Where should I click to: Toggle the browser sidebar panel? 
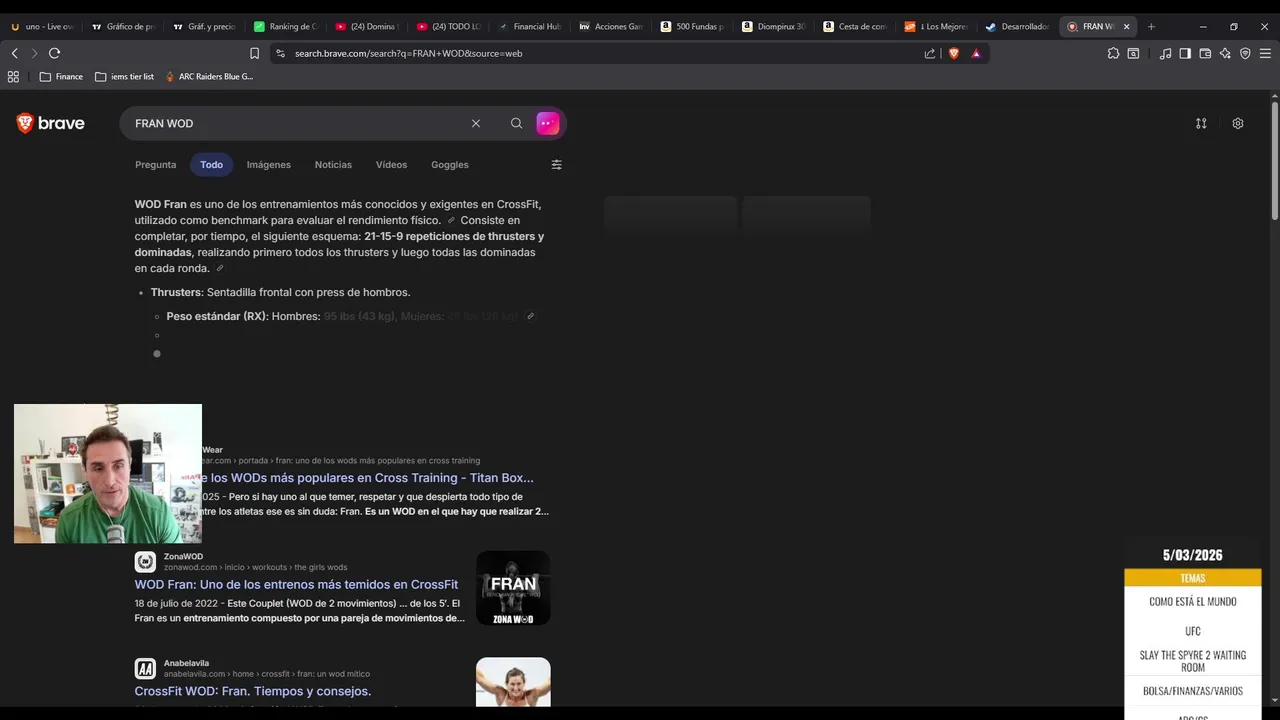coord(1185,53)
